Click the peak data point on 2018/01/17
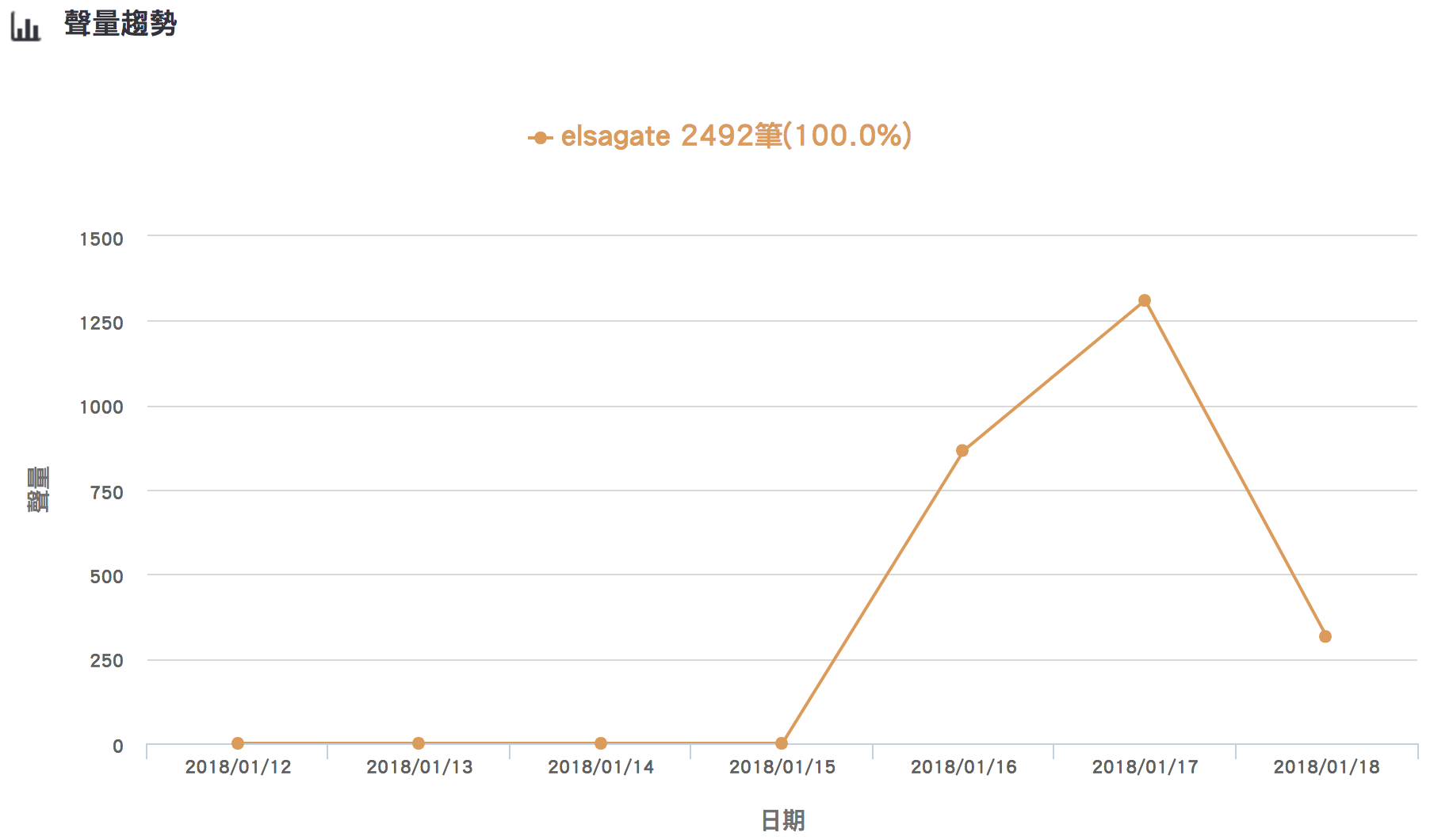This screenshot has height=840, width=1430. [x=1145, y=300]
